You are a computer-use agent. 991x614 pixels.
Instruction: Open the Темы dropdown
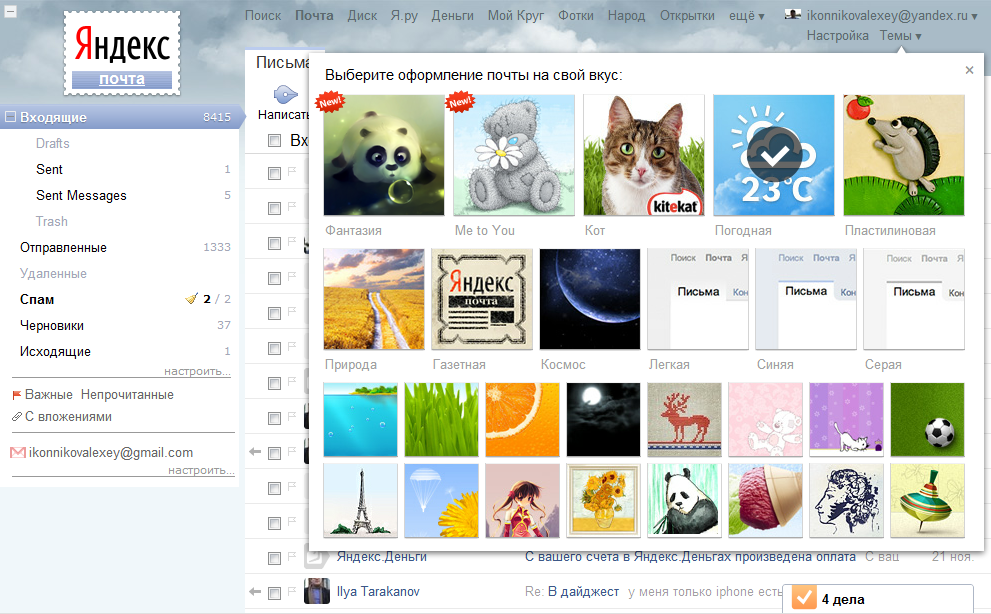901,36
